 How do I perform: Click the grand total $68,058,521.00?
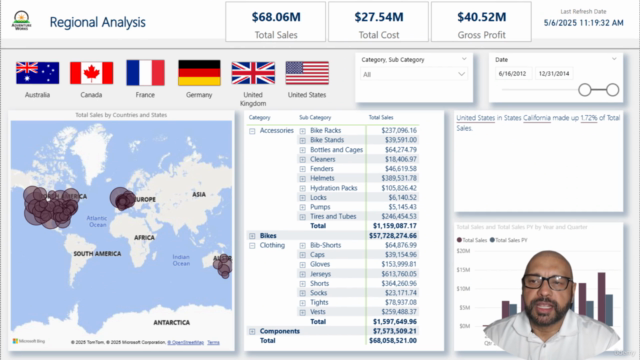393,340
